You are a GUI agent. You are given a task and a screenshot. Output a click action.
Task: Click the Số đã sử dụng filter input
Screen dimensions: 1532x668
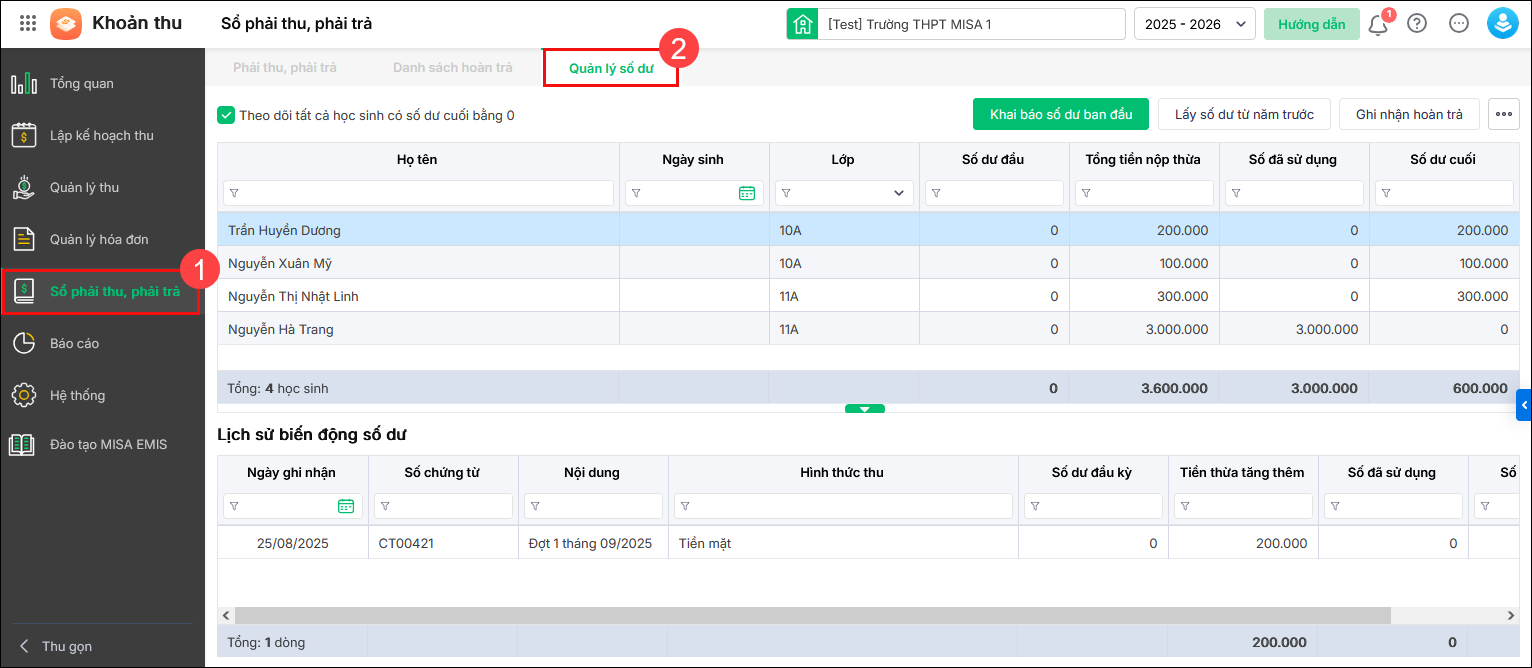tap(1294, 193)
